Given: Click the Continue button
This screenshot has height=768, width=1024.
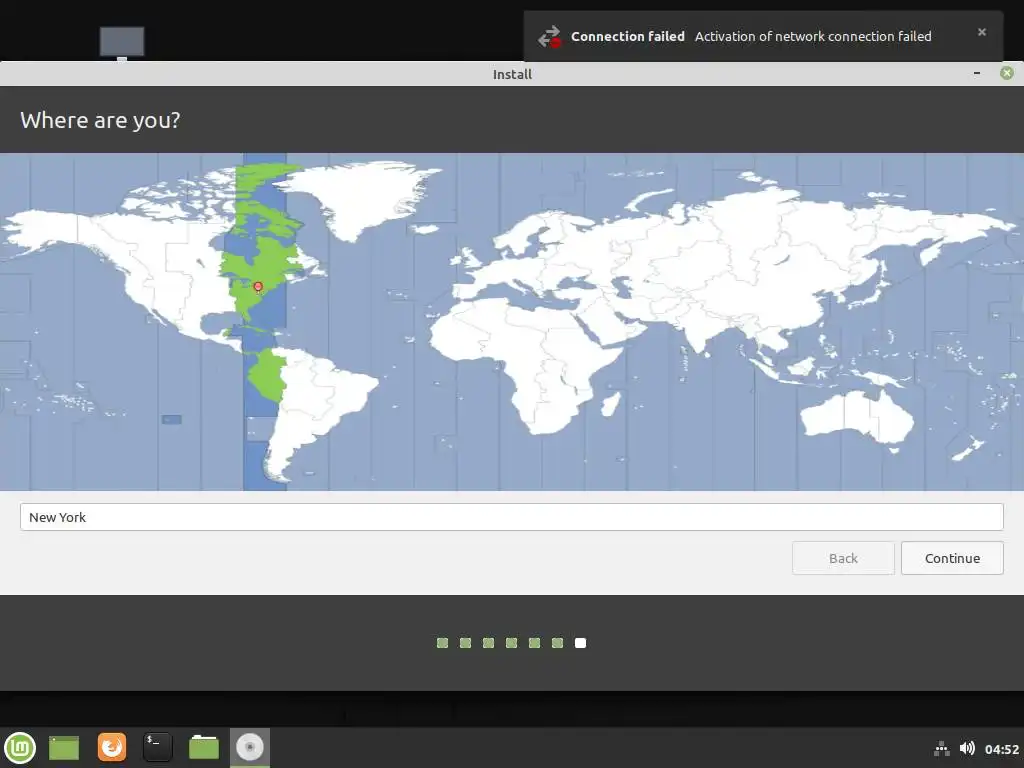Looking at the screenshot, I should (952, 558).
